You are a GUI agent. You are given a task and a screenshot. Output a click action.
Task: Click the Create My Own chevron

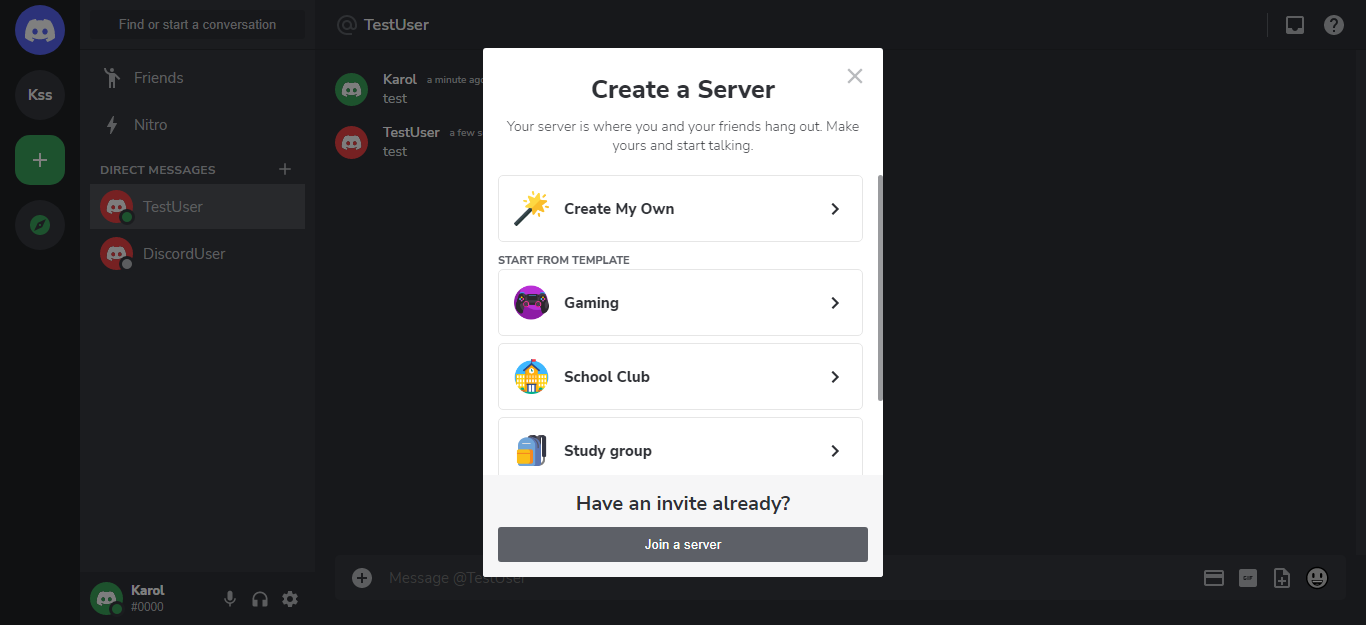coord(836,209)
